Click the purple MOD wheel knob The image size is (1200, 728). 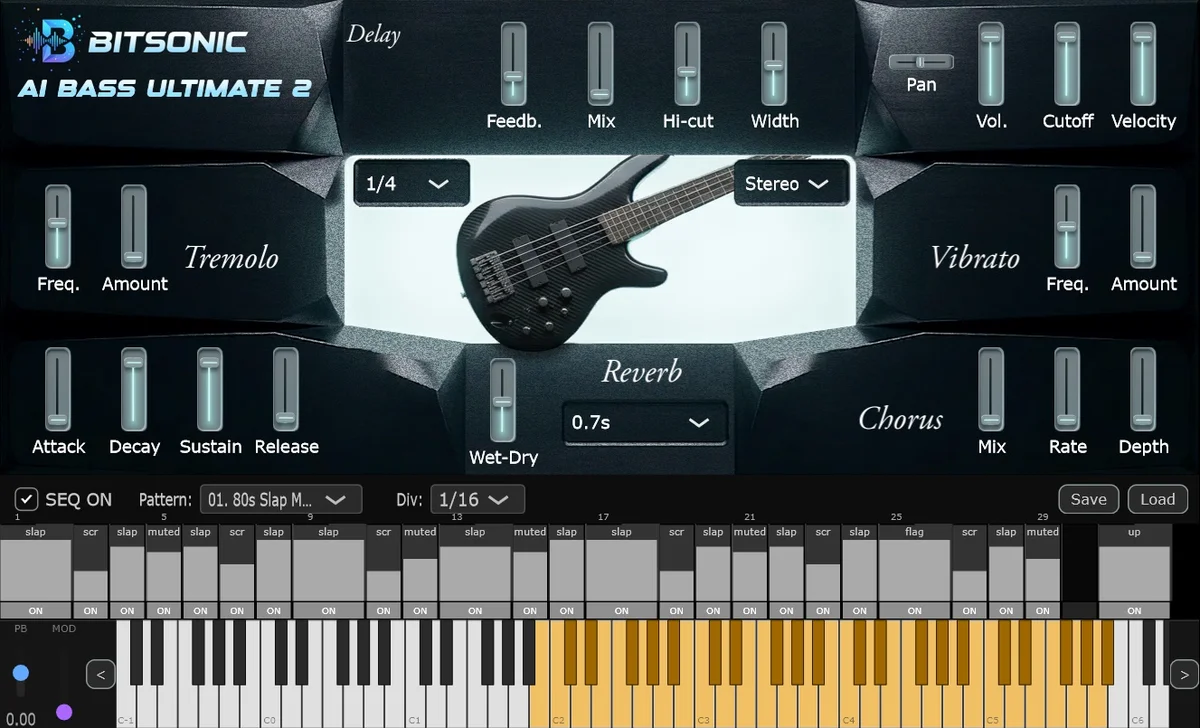[64, 712]
